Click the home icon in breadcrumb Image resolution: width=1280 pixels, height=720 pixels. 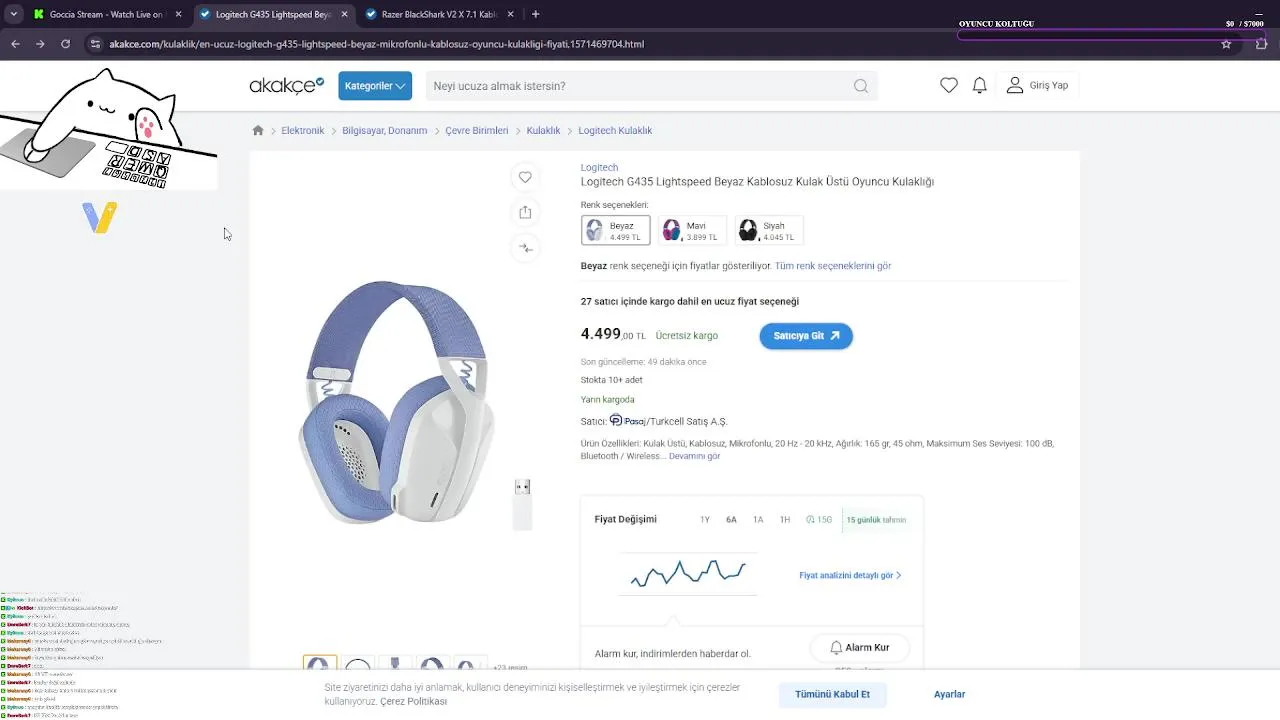(x=258, y=130)
